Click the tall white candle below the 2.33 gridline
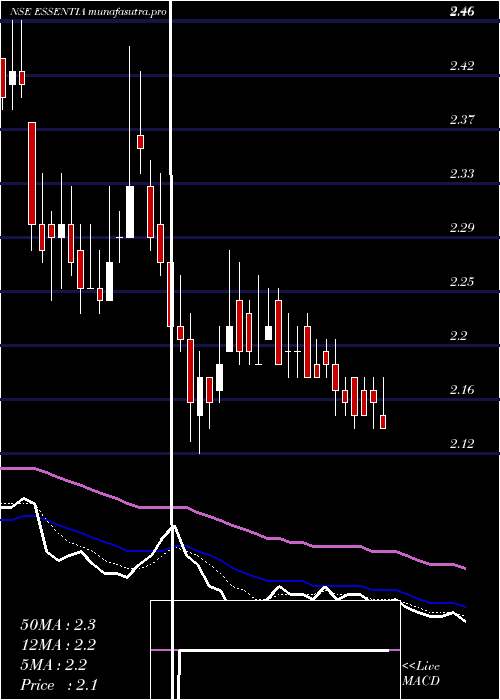This screenshot has width=500, height=700. 130,212
